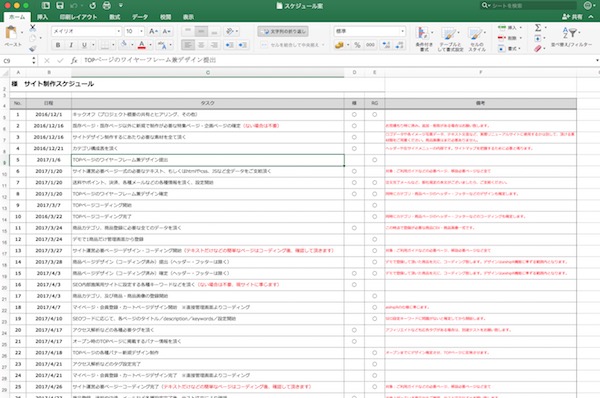The image size is (600, 398).
Task: Click the increase indent icon
Action: click(243, 45)
